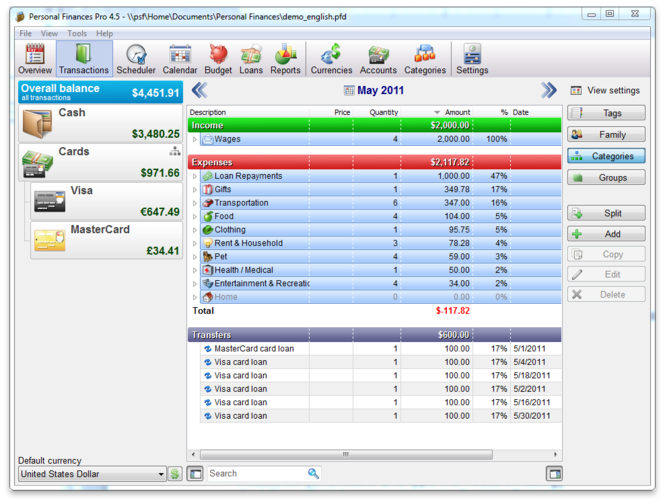Open the Currencies toolbar icon
Screen dimensions: 665x504
[331, 59]
